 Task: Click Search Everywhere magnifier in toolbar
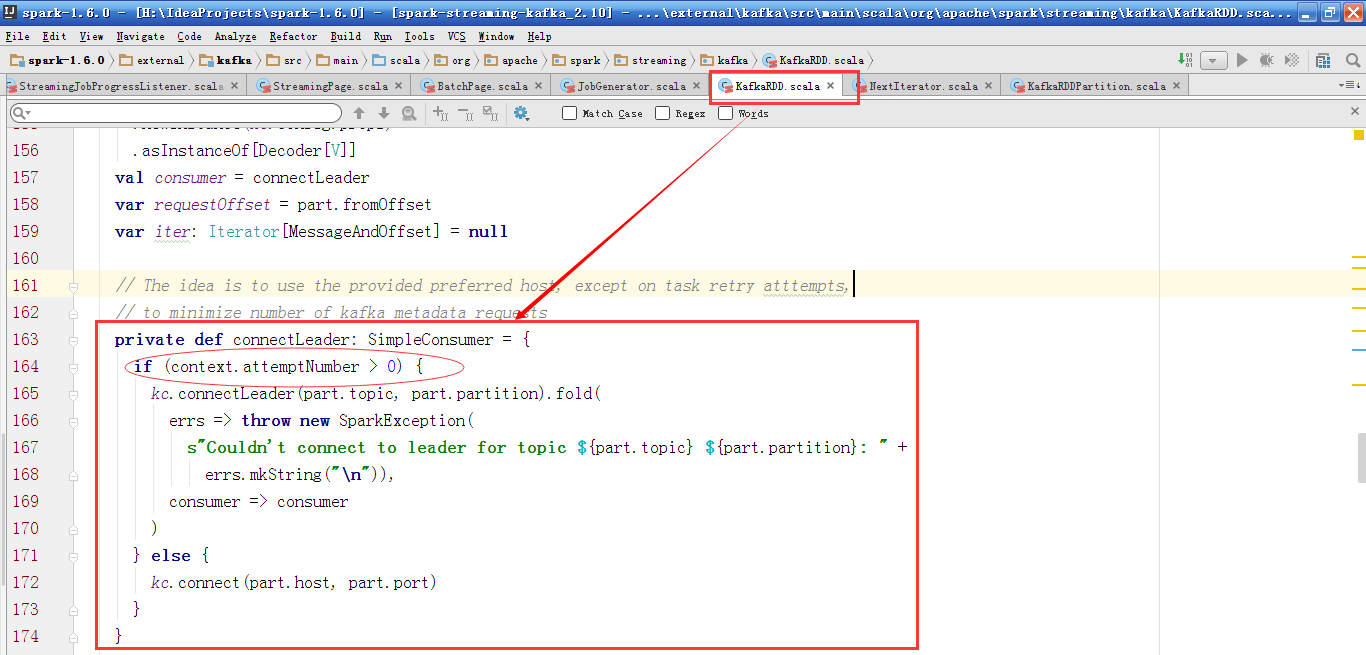(x=1351, y=60)
